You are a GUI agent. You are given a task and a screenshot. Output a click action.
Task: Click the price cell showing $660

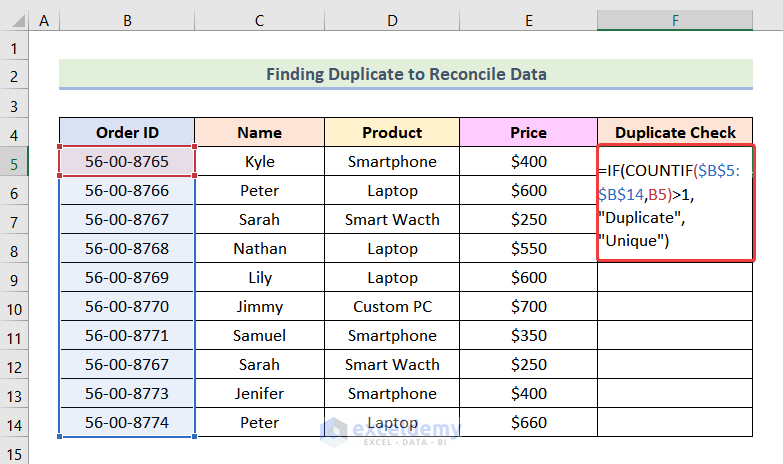(528, 422)
